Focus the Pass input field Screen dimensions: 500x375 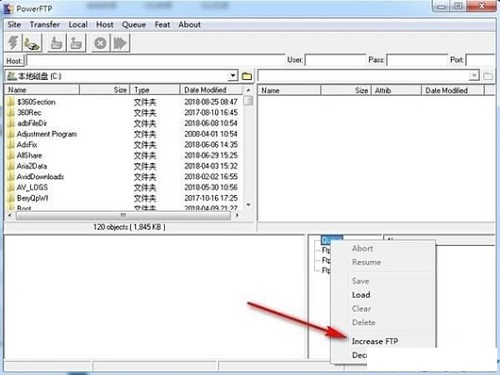point(417,60)
